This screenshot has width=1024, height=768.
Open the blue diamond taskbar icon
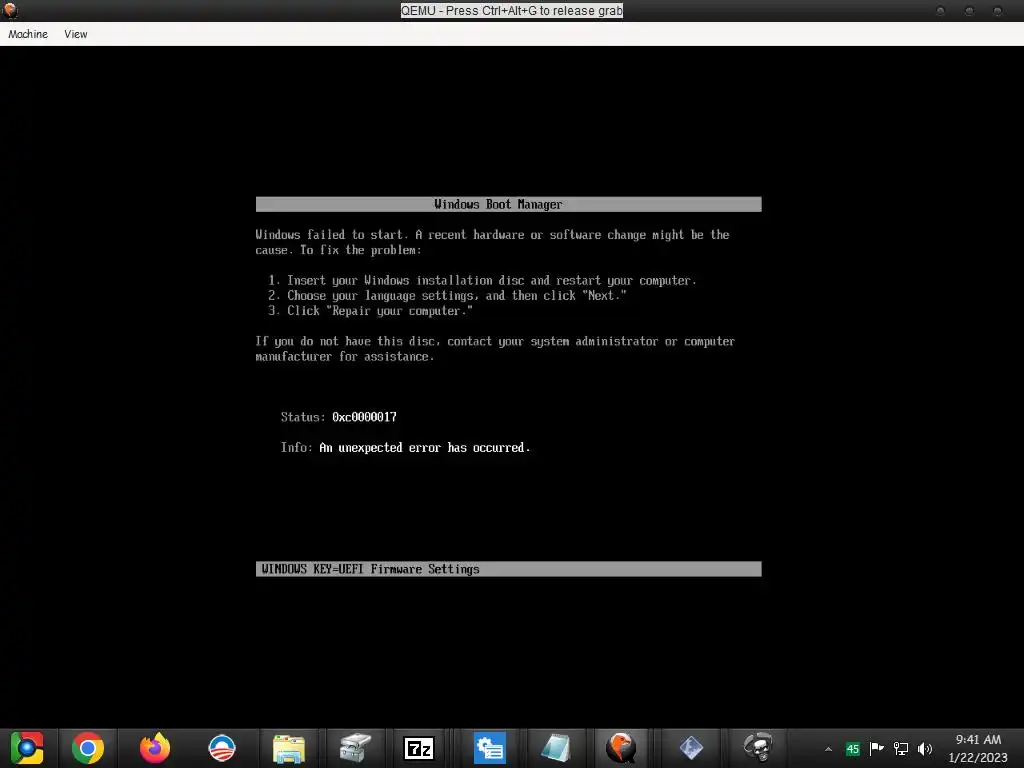(691, 748)
